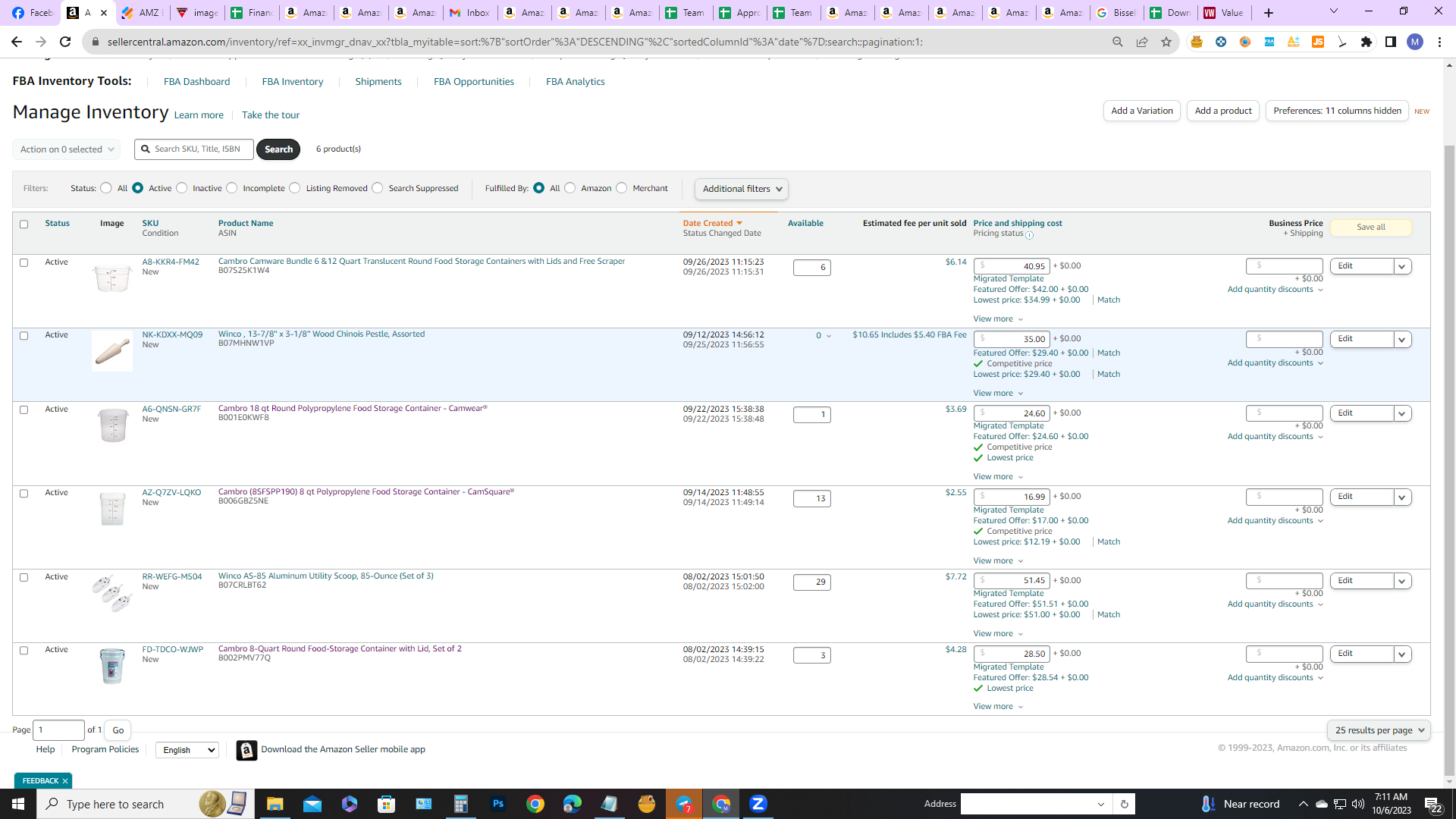1456x819 pixels.
Task: Open File Explorer from the taskbar
Action: pos(275,804)
